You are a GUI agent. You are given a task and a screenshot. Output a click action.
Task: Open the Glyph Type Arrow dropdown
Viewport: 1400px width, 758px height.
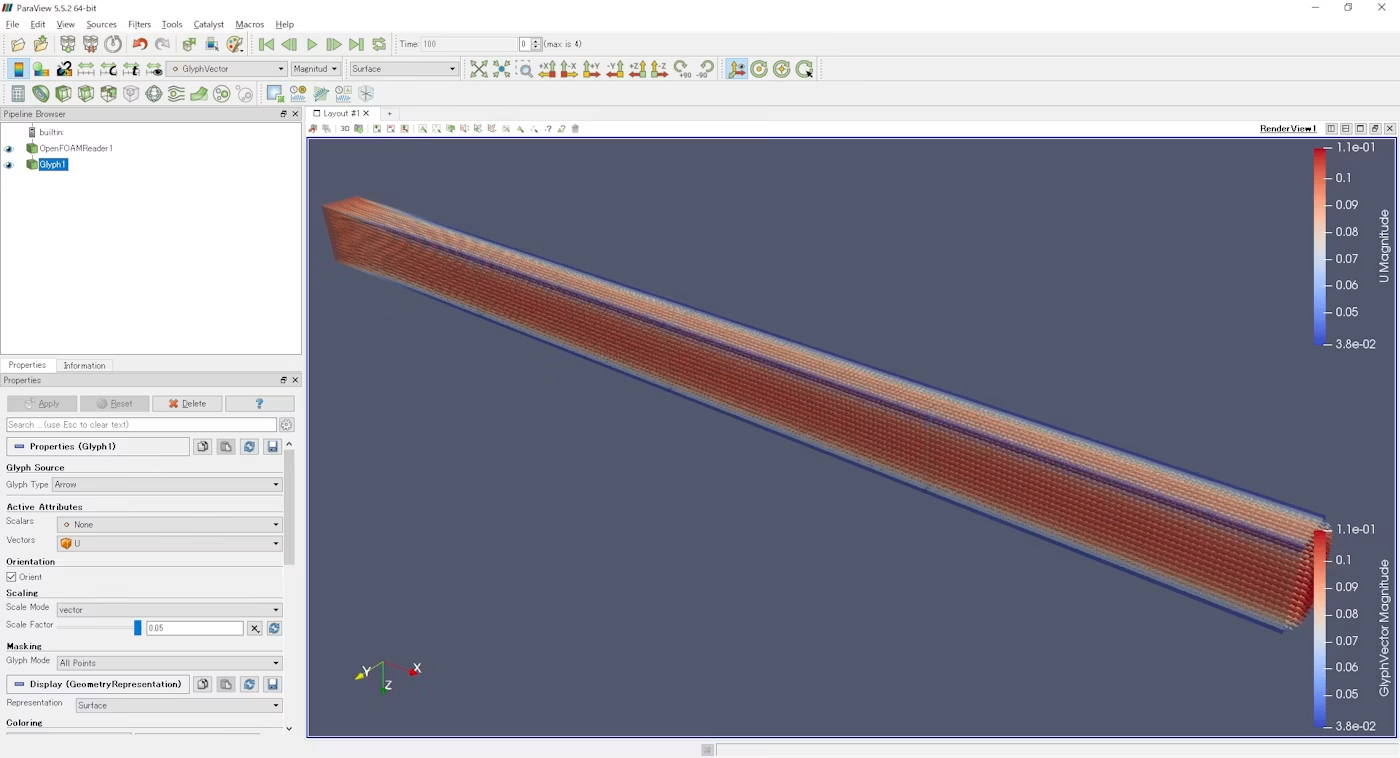click(x=167, y=485)
